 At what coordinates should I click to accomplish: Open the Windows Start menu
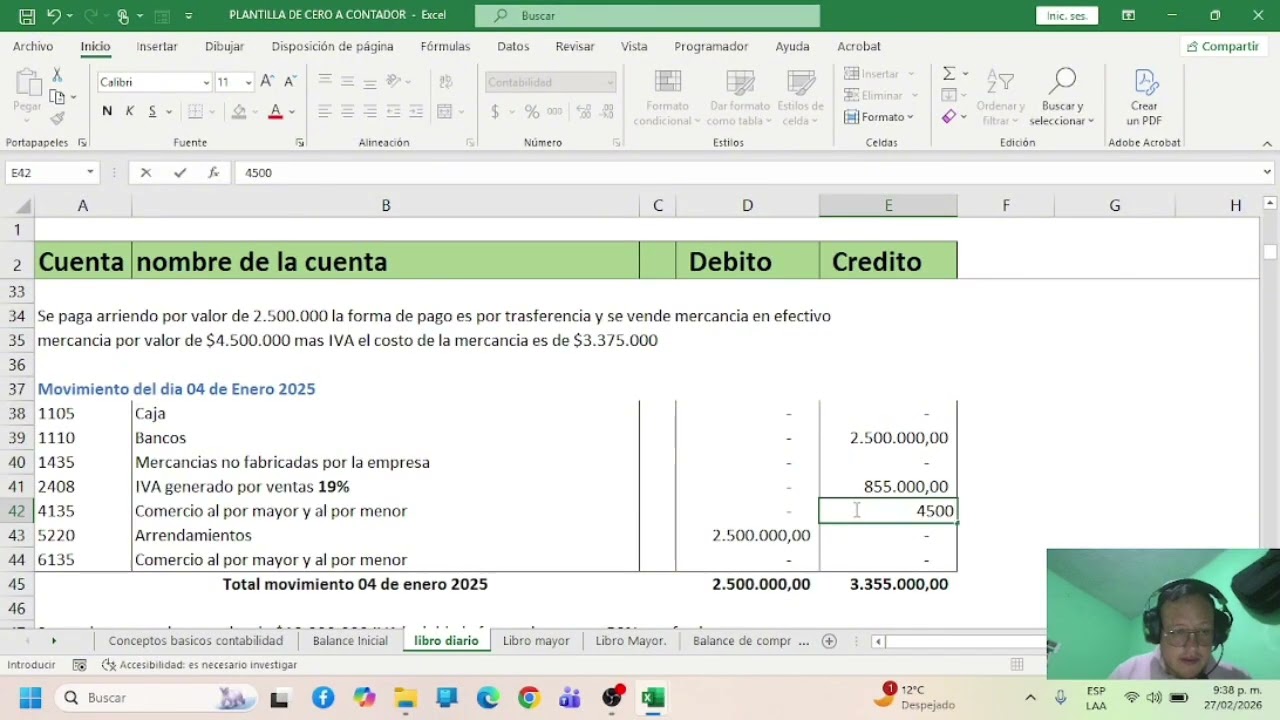[x=30, y=698]
